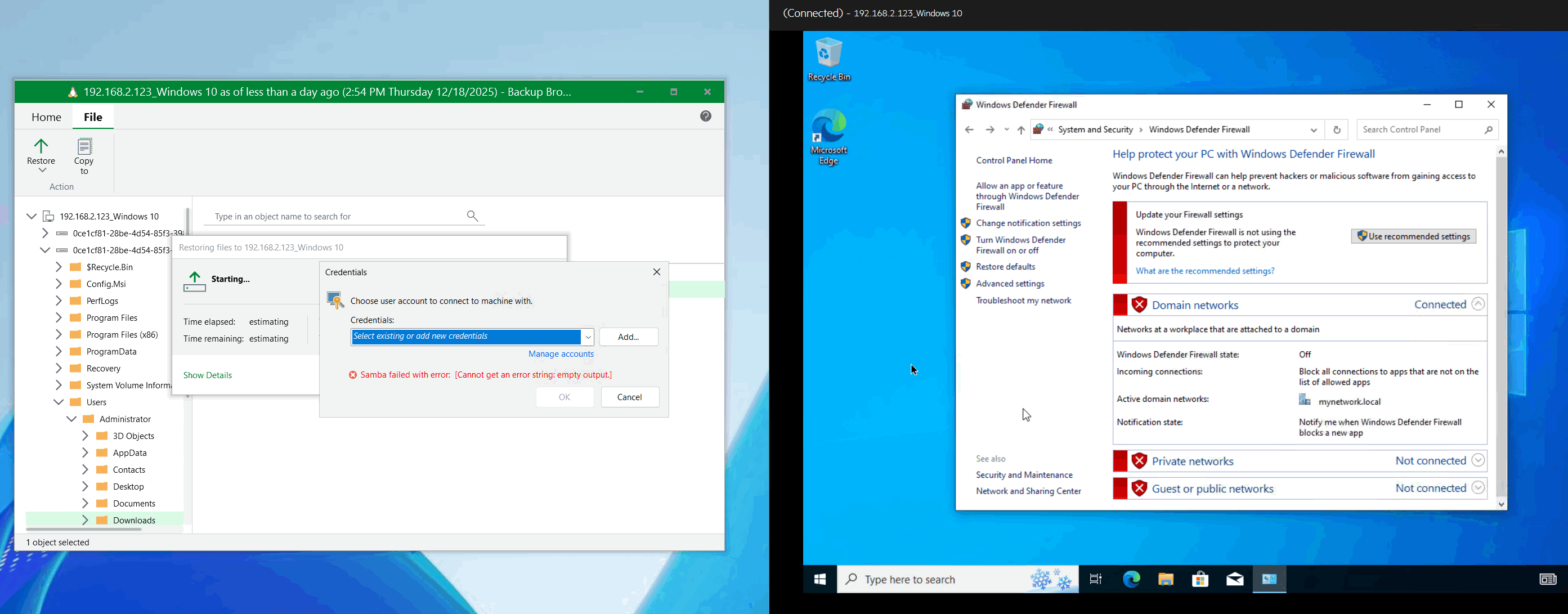The width and height of the screenshot is (1568, 614).
Task: Expand the Private networks section
Action: coord(1478,461)
